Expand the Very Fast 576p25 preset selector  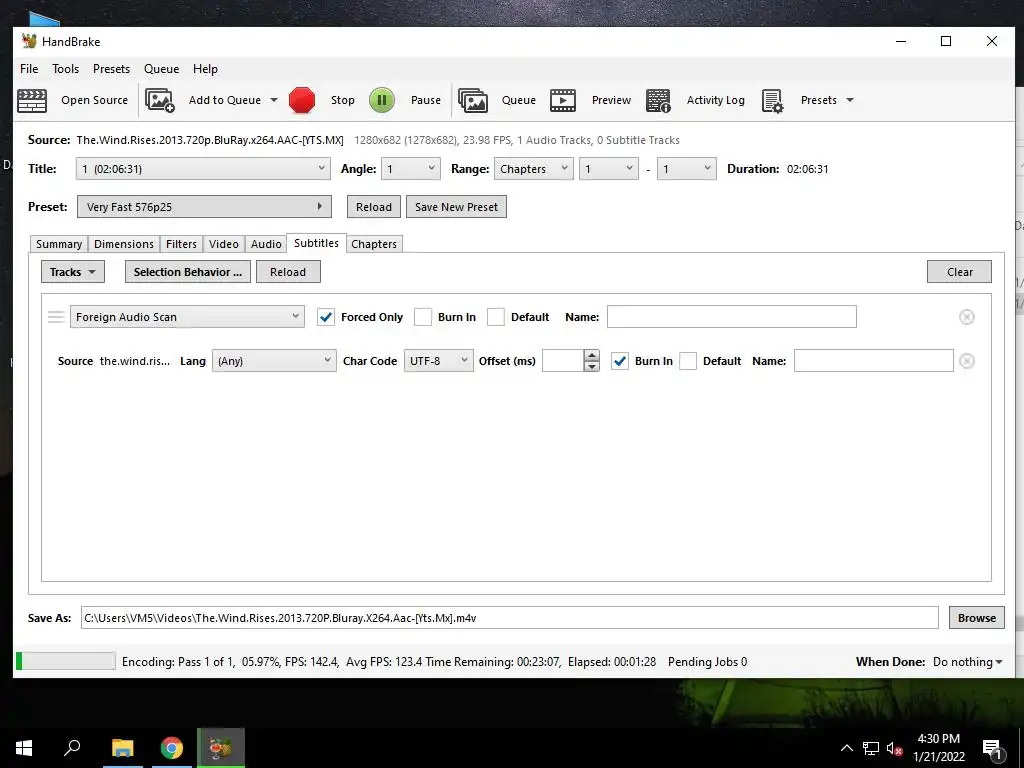pos(204,207)
